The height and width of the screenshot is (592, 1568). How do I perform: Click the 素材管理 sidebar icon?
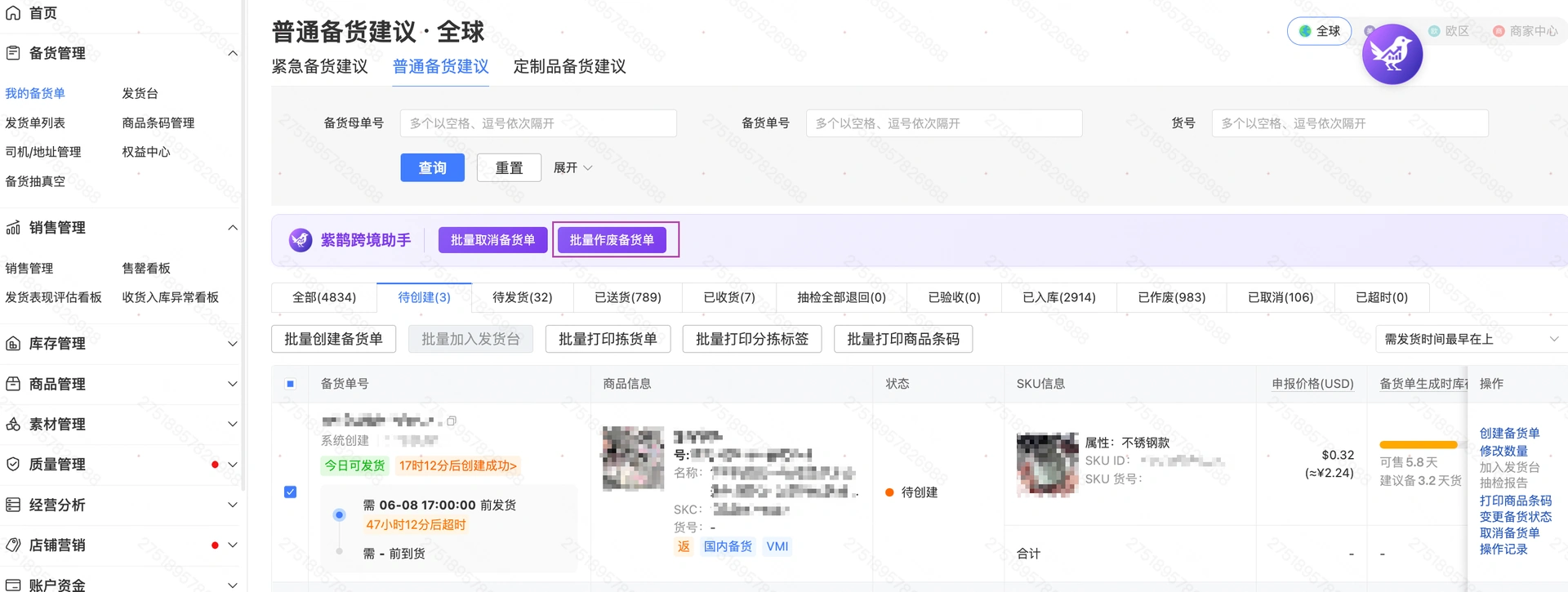point(13,424)
